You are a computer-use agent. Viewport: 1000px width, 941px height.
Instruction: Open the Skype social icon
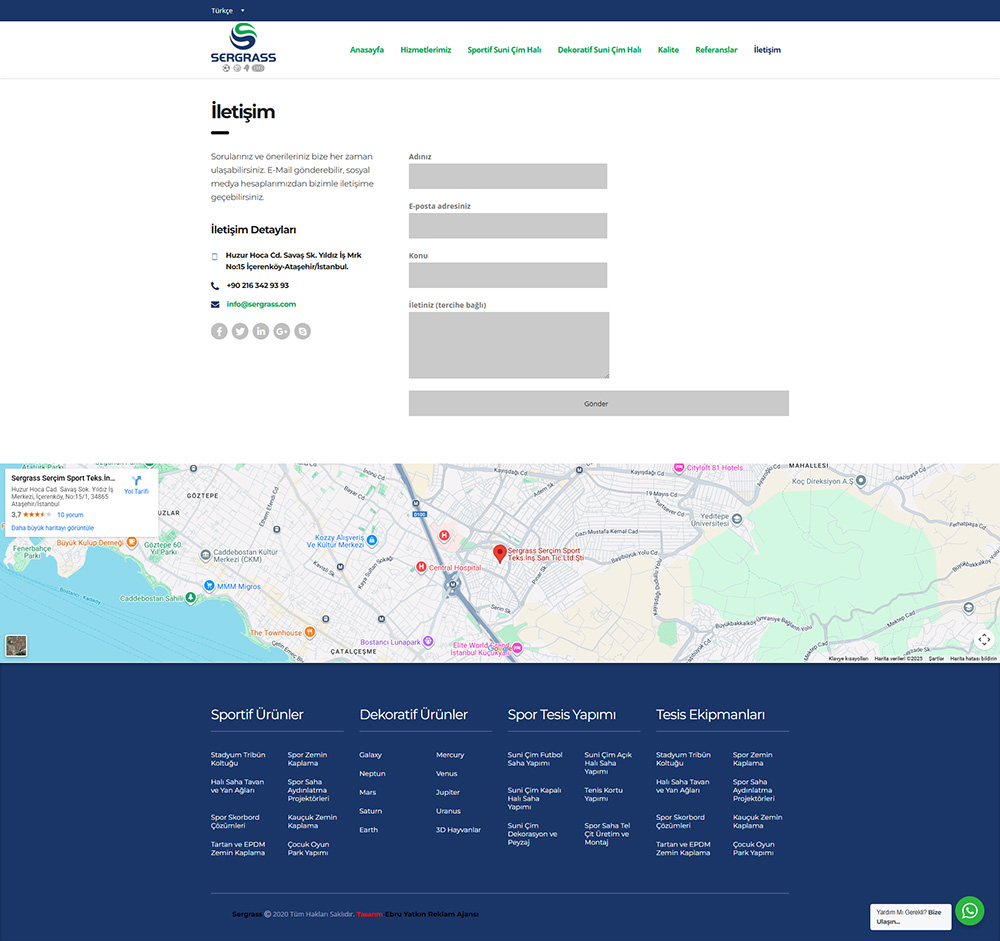pyautogui.click(x=302, y=331)
